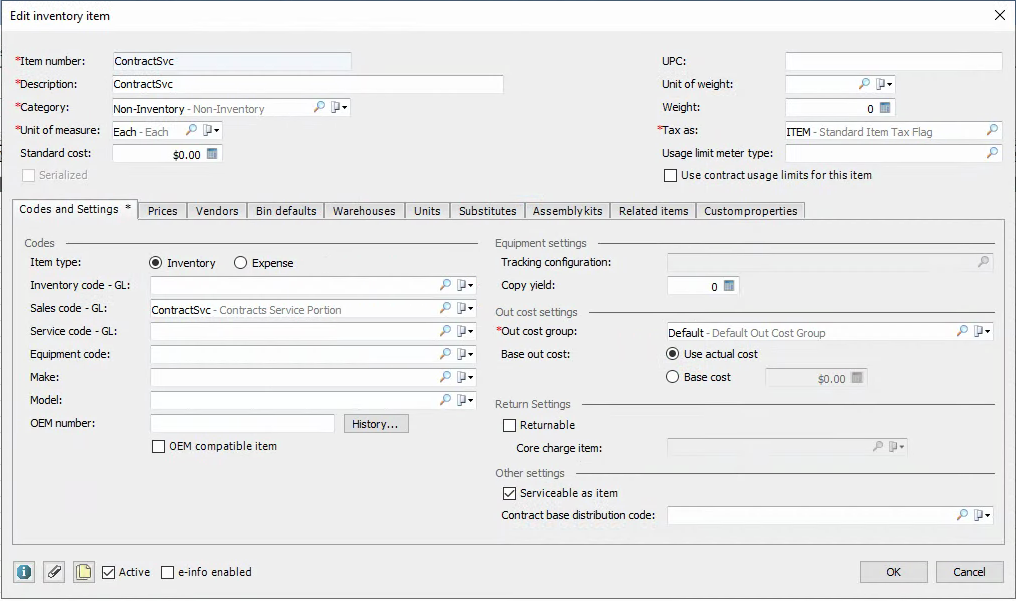Select Expense item type
The height and width of the screenshot is (601, 1016).
click(240, 263)
